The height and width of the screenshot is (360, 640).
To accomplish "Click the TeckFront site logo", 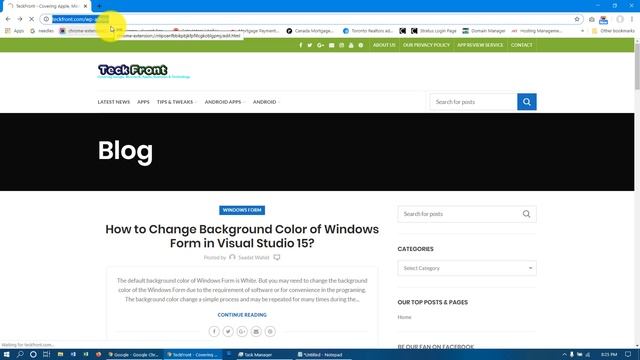I will [143, 71].
